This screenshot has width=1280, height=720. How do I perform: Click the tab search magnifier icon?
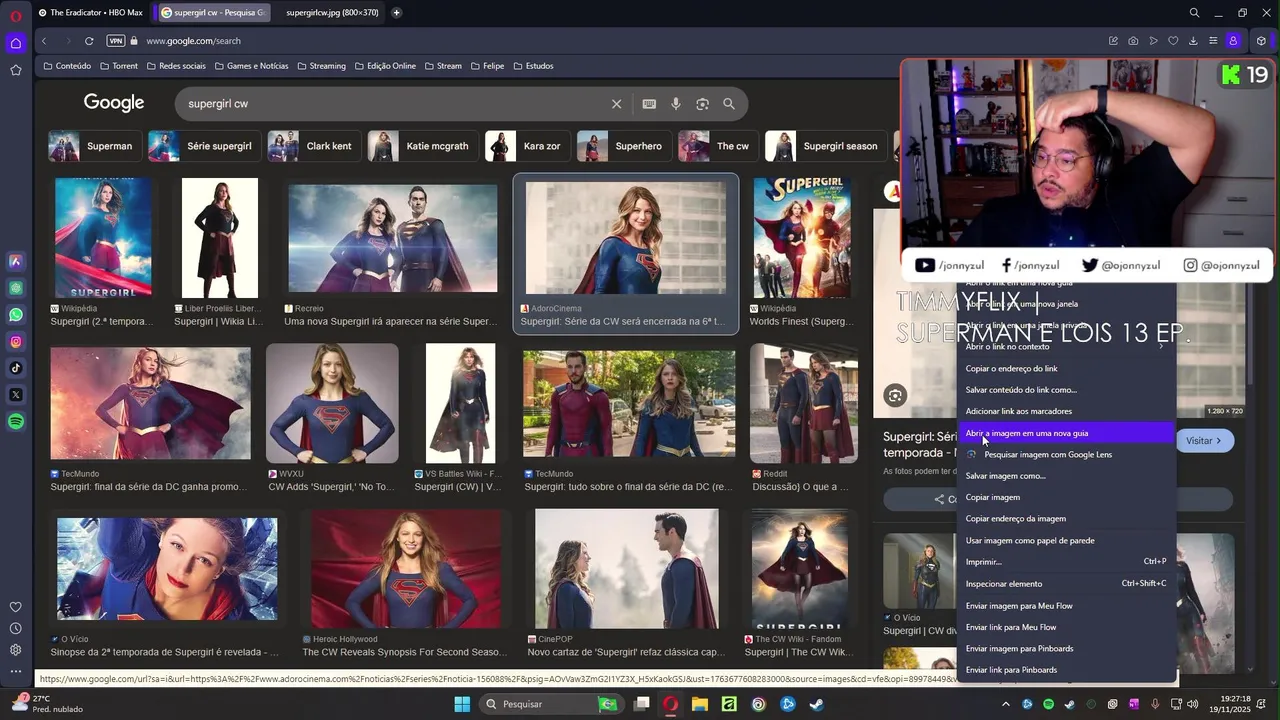(x=1194, y=13)
